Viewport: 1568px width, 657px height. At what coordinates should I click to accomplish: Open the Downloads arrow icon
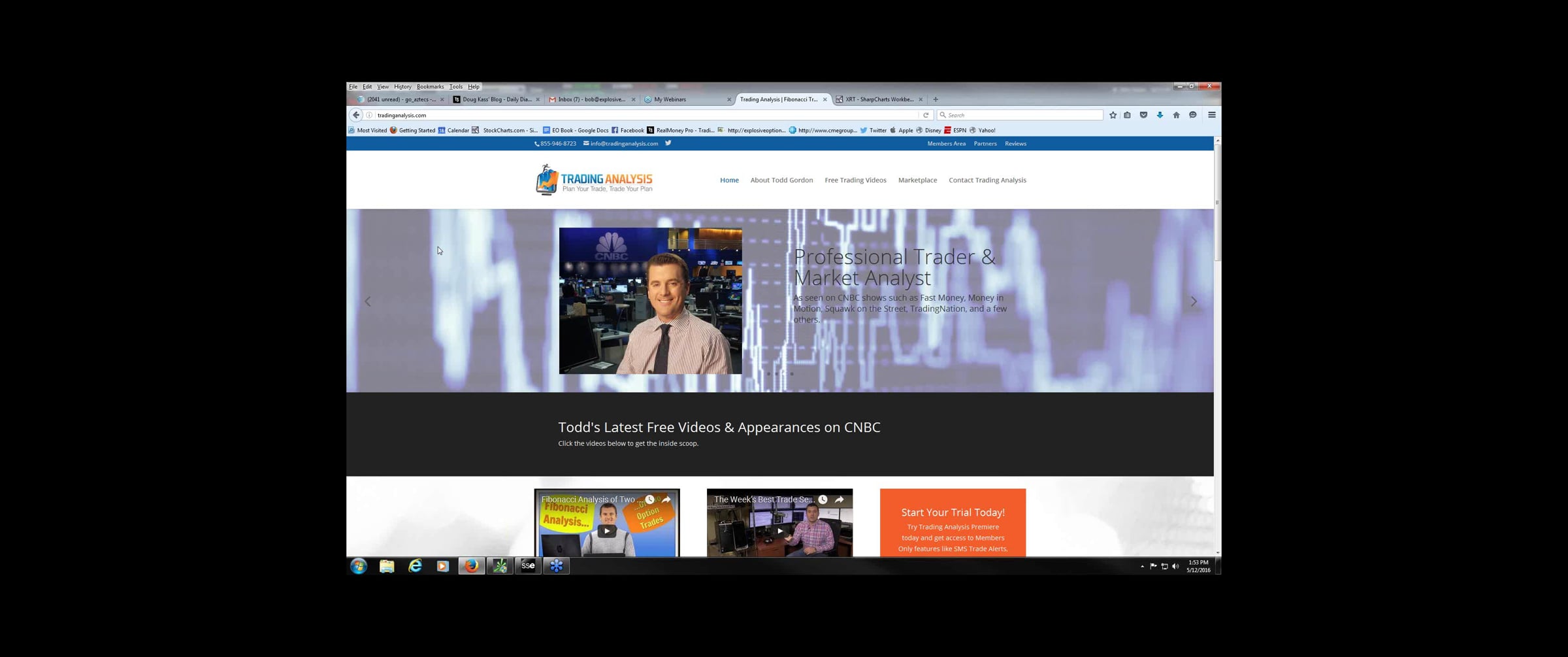1160,115
